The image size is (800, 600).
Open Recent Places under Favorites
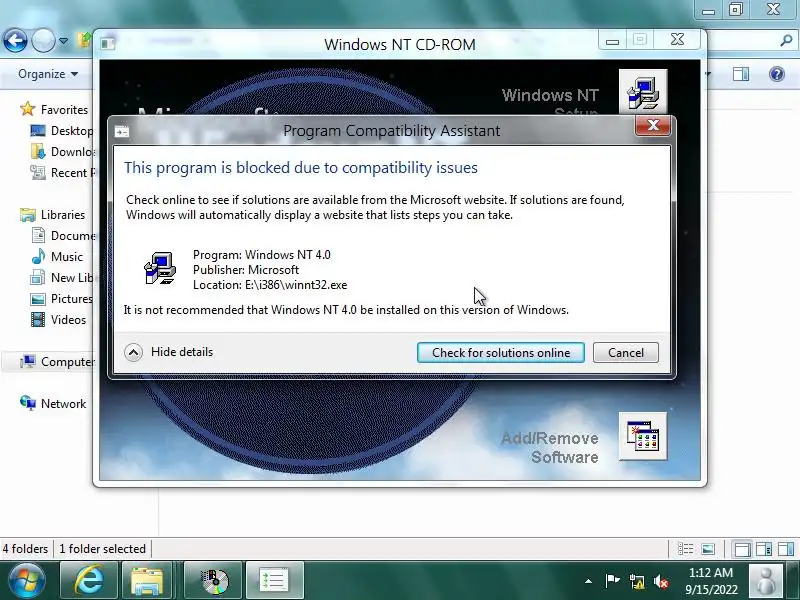click(62, 172)
